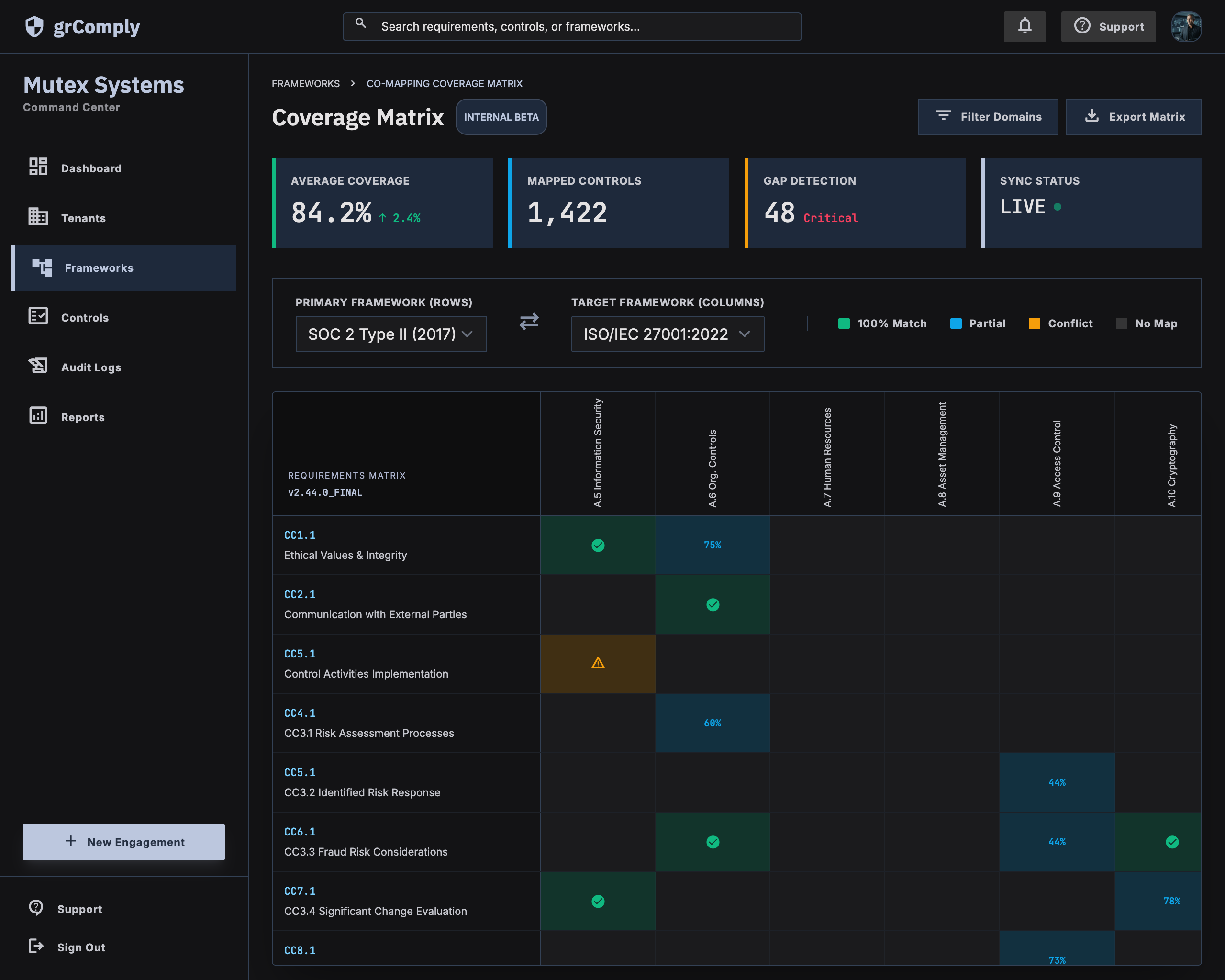Screen dimensions: 1225x980
Task: Open Controls section
Action: [x=124, y=318]
